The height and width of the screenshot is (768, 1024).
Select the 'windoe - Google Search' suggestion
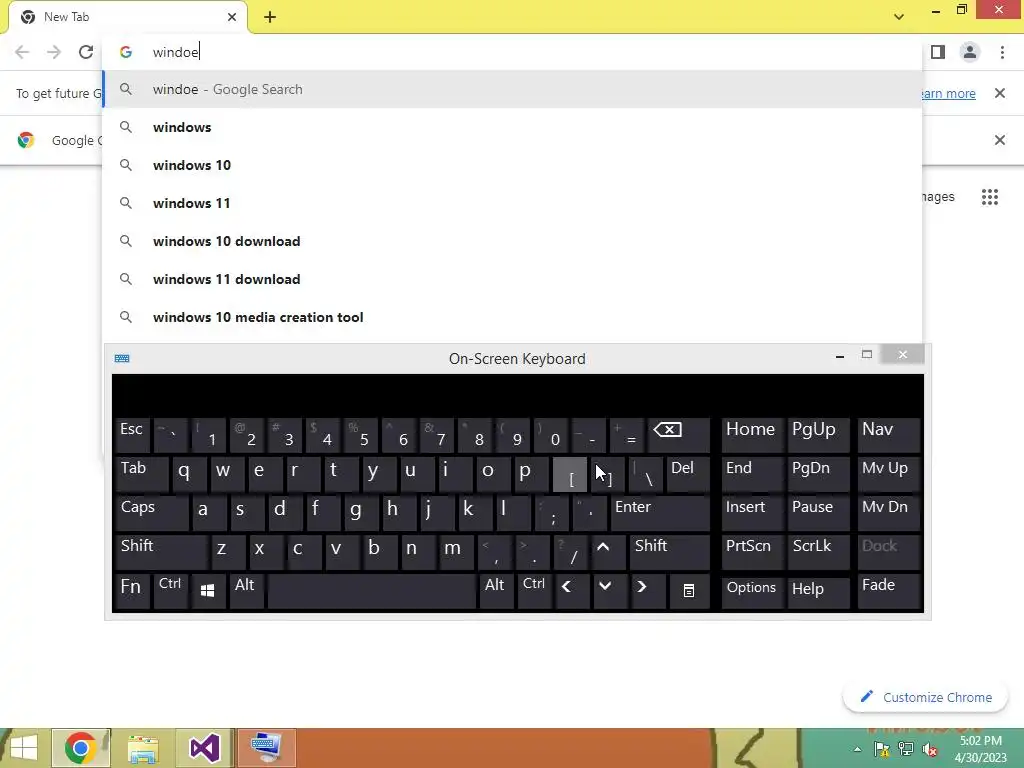(x=513, y=89)
